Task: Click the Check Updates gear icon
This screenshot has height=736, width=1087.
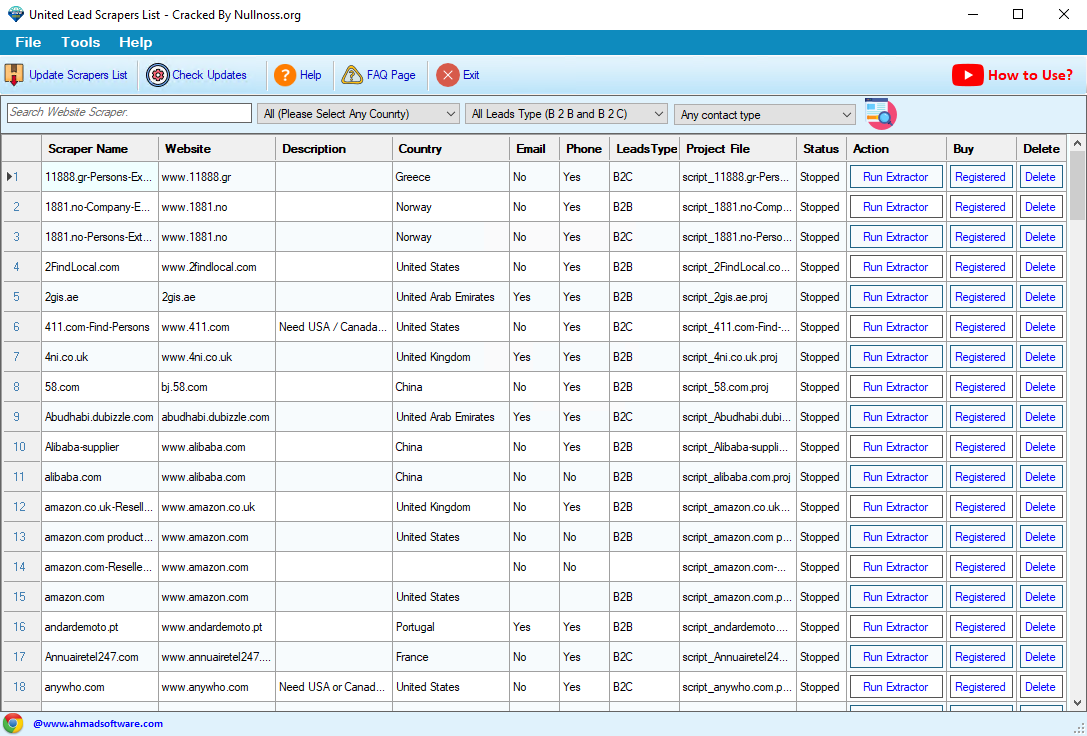Action: click(157, 75)
